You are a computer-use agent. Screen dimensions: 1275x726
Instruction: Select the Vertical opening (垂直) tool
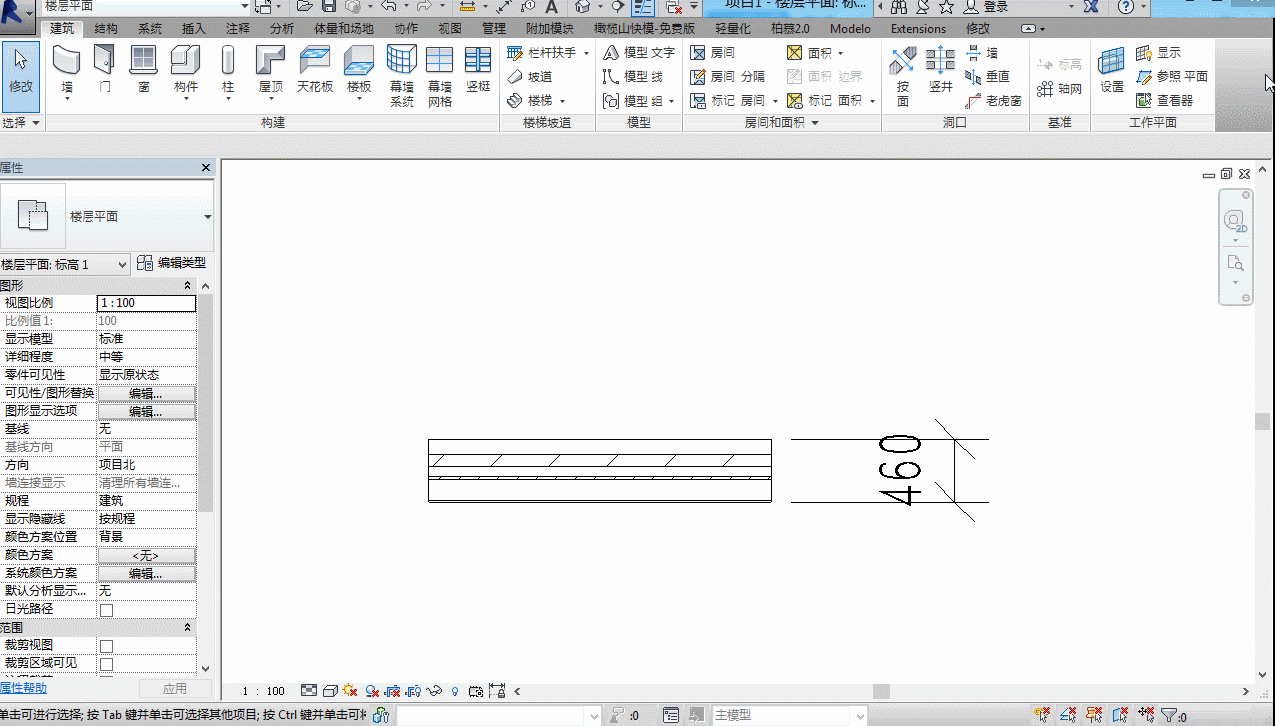[988, 76]
